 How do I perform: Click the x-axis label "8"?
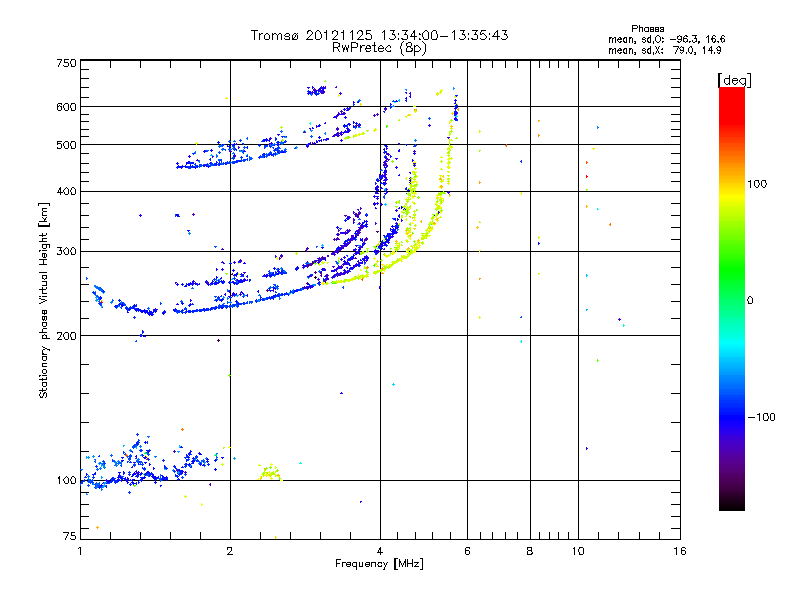[x=530, y=551]
